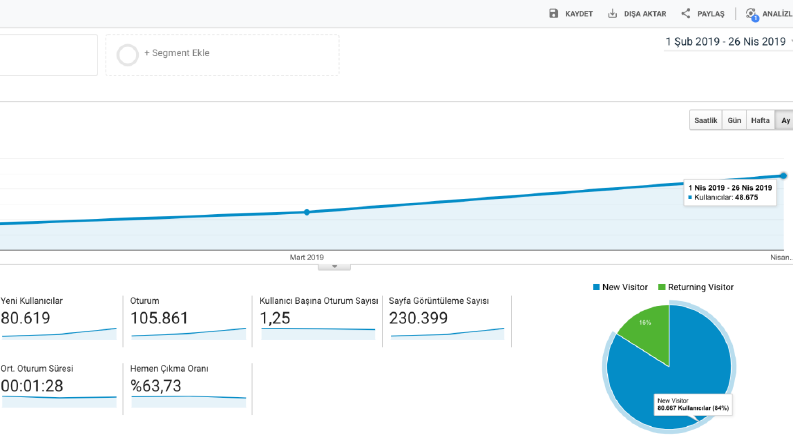
Task: Click Sayfa Görüntüleme Sayısı value 230.399
Action: 418,318
